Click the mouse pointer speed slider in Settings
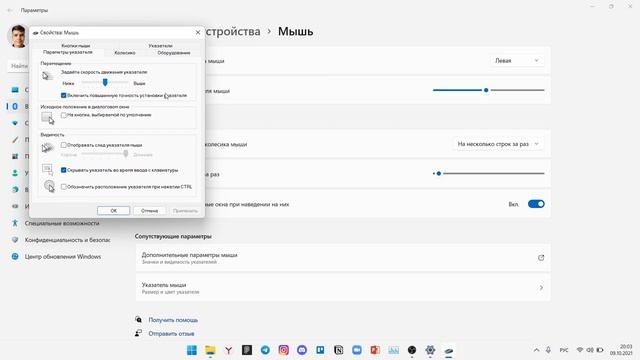The width and height of the screenshot is (640, 360). pyautogui.click(x=489, y=90)
